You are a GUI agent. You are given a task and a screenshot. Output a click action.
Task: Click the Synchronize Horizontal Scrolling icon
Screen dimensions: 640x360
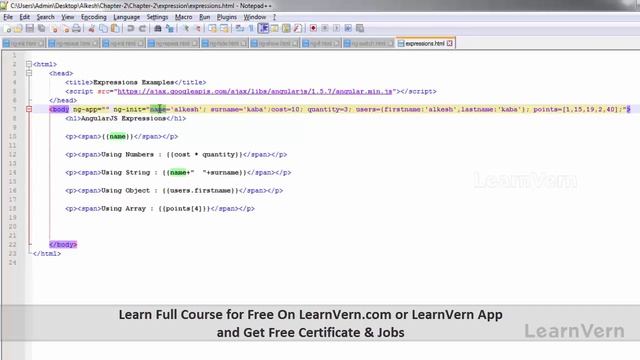pyautogui.click(x=224, y=28)
